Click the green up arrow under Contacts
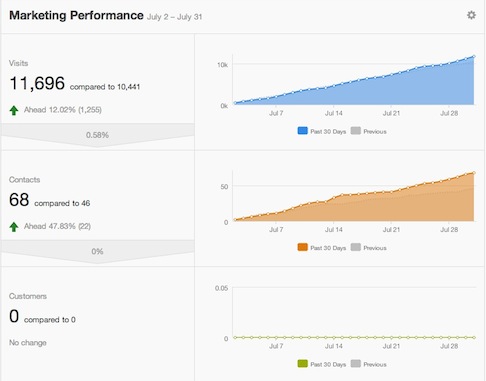 pyautogui.click(x=14, y=227)
